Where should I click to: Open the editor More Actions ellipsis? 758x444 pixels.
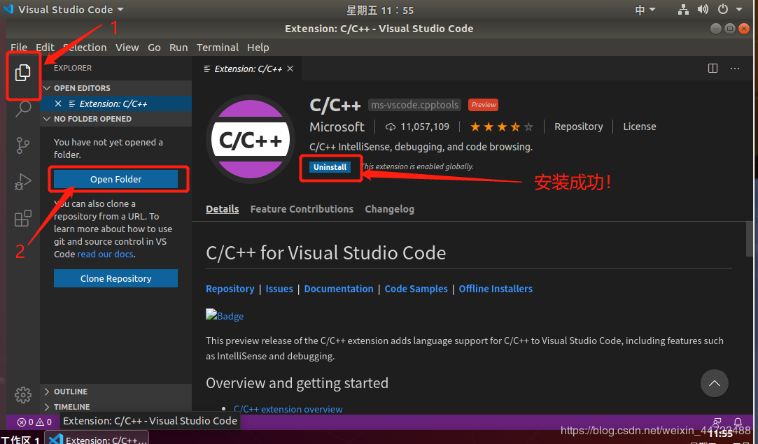(x=735, y=68)
